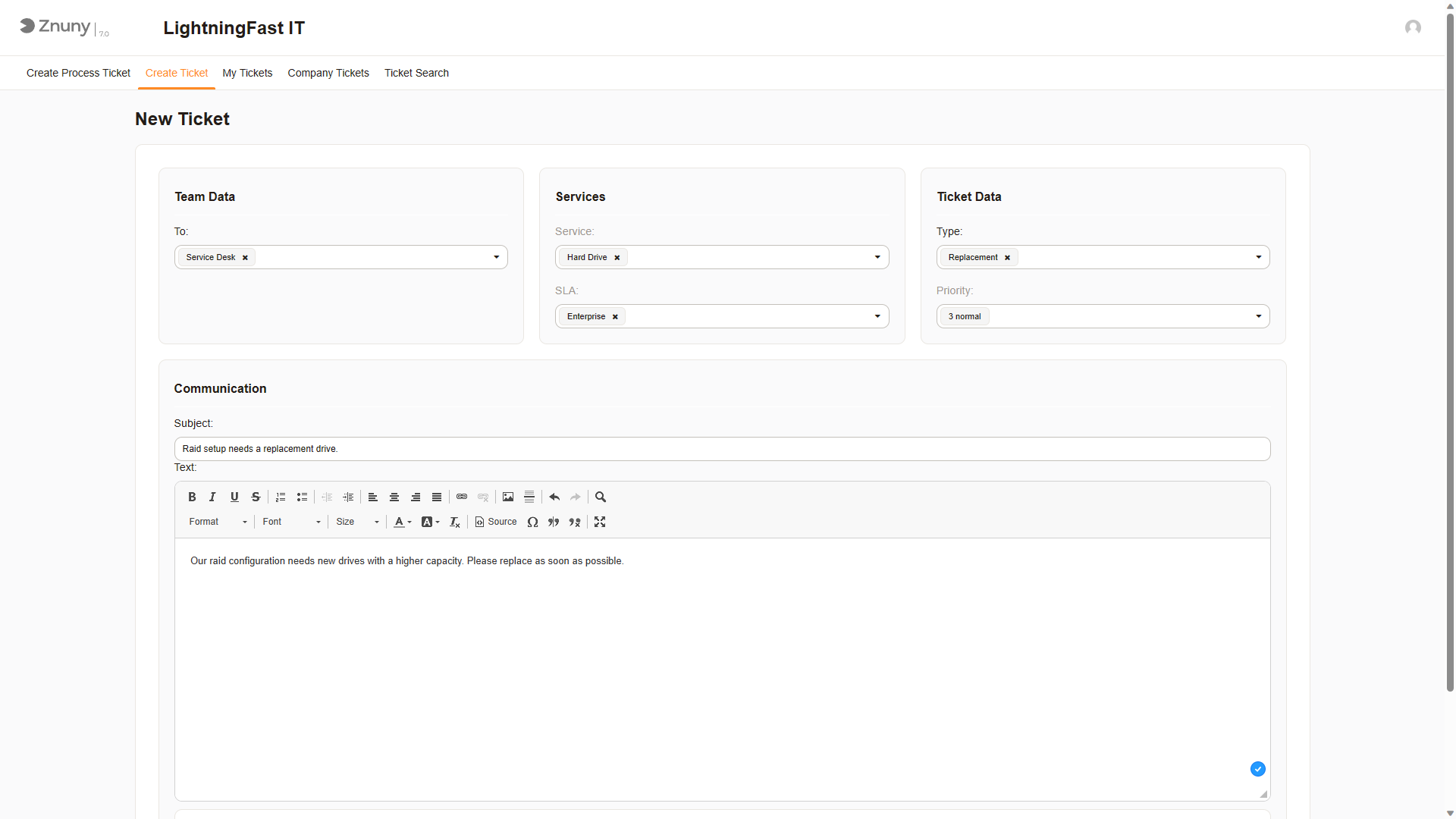
Task: Maximize the text editor
Action: pyautogui.click(x=600, y=522)
